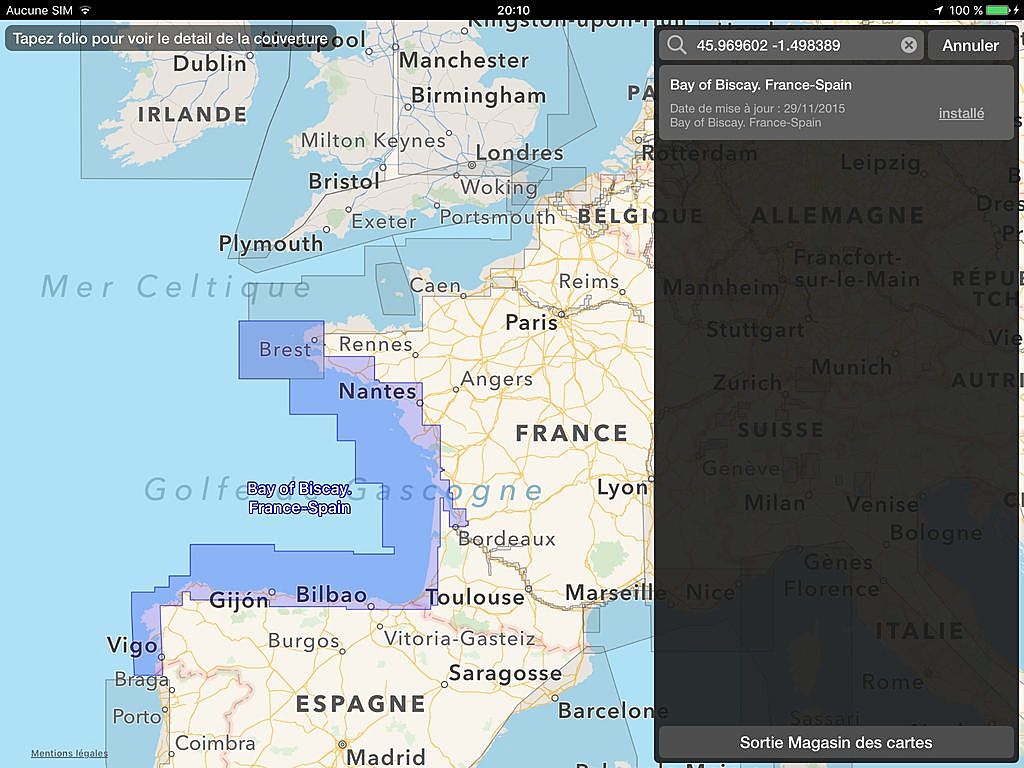The width and height of the screenshot is (1024, 768).
Task: Tap the Lyon city label
Action: pos(622,488)
